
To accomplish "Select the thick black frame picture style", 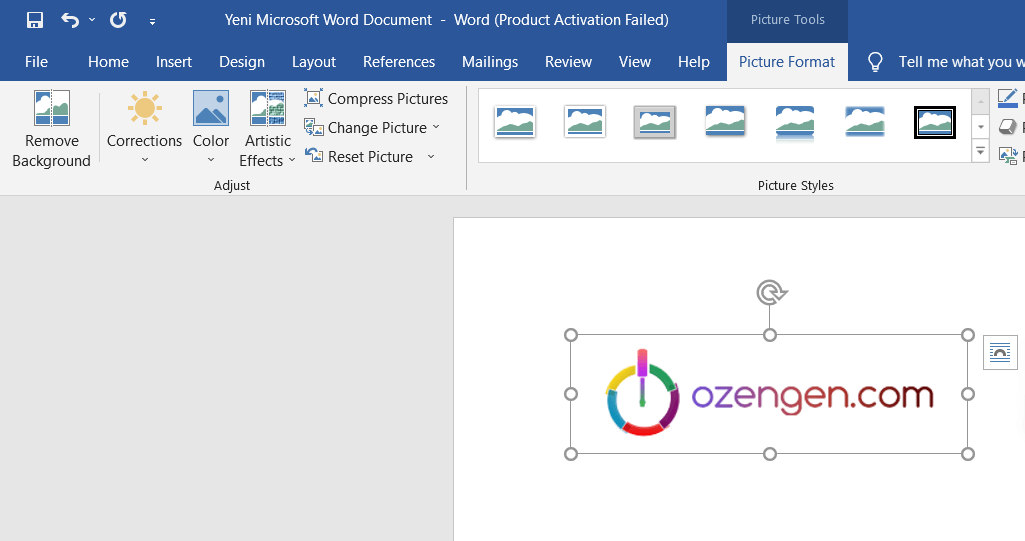I will pyautogui.click(x=934, y=122).
